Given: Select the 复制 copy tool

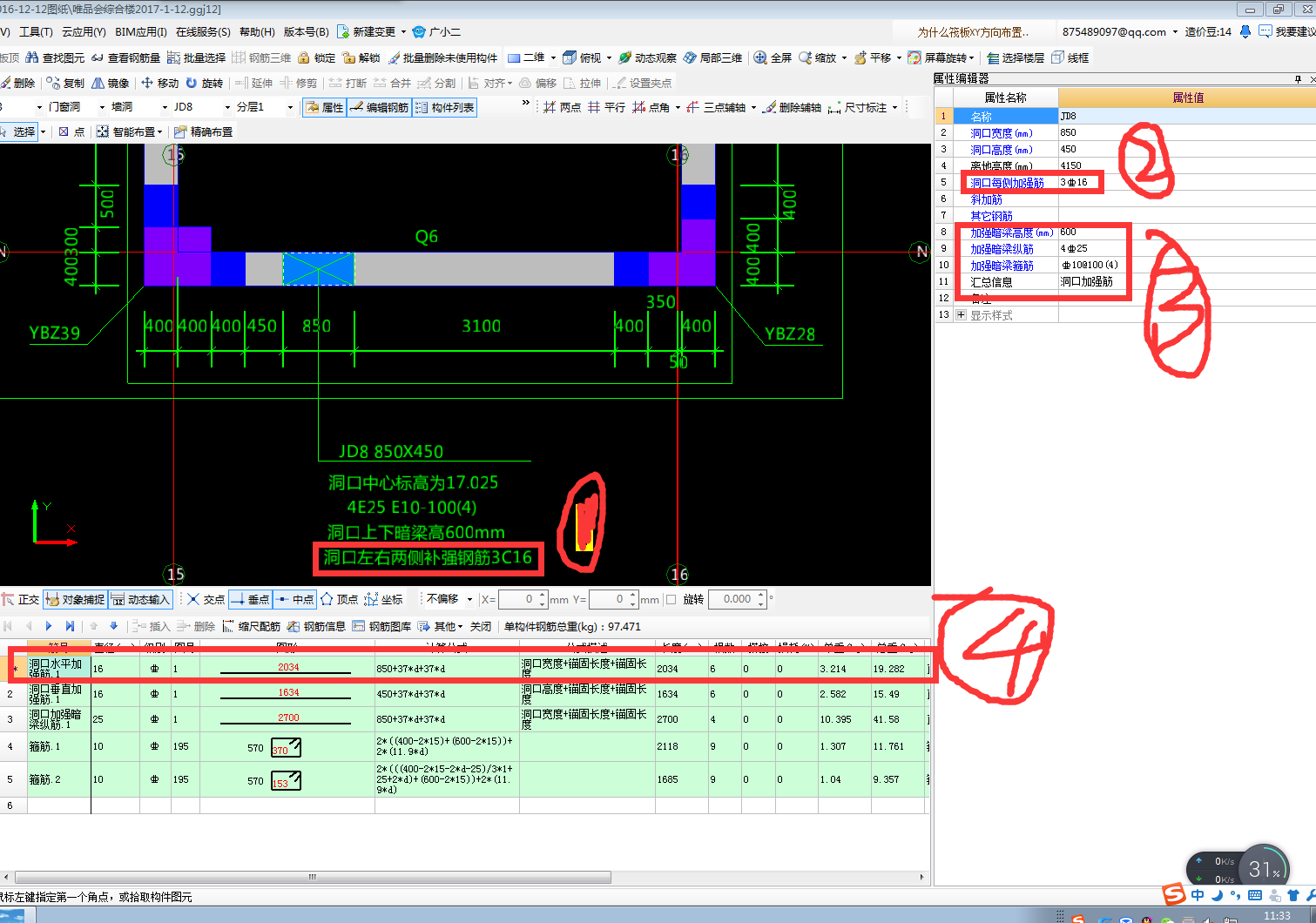Looking at the screenshot, I should [66, 83].
